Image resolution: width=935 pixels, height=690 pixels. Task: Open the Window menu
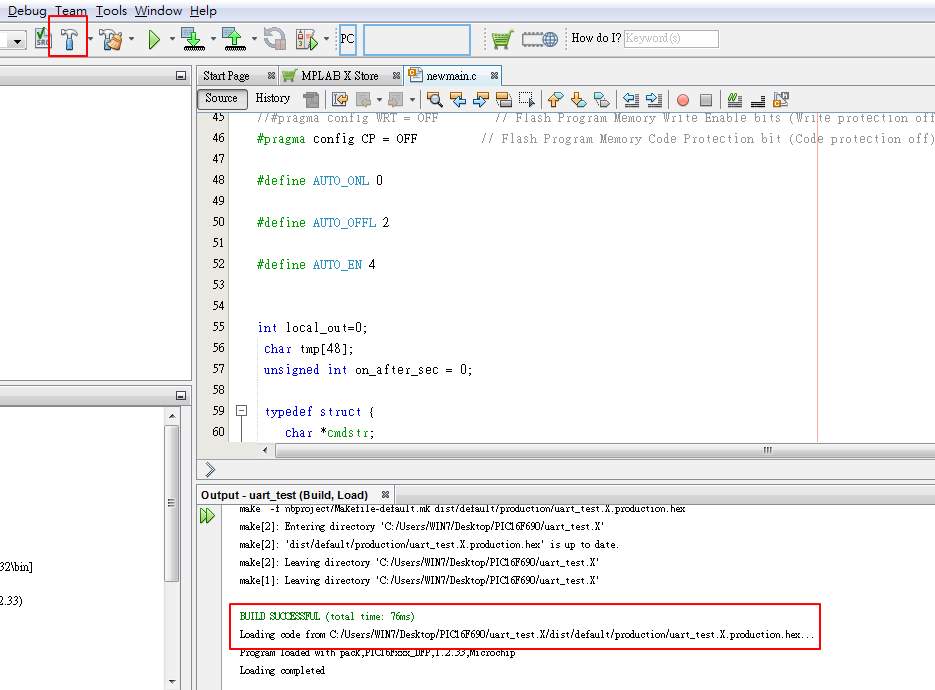pyautogui.click(x=158, y=11)
